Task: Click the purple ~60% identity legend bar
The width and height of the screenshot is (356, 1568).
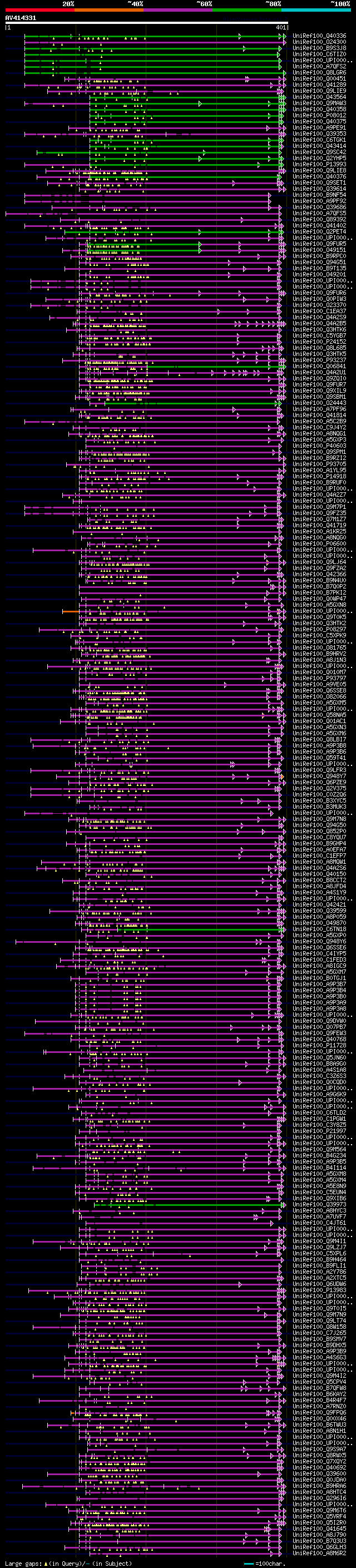Action: click(x=179, y=10)
